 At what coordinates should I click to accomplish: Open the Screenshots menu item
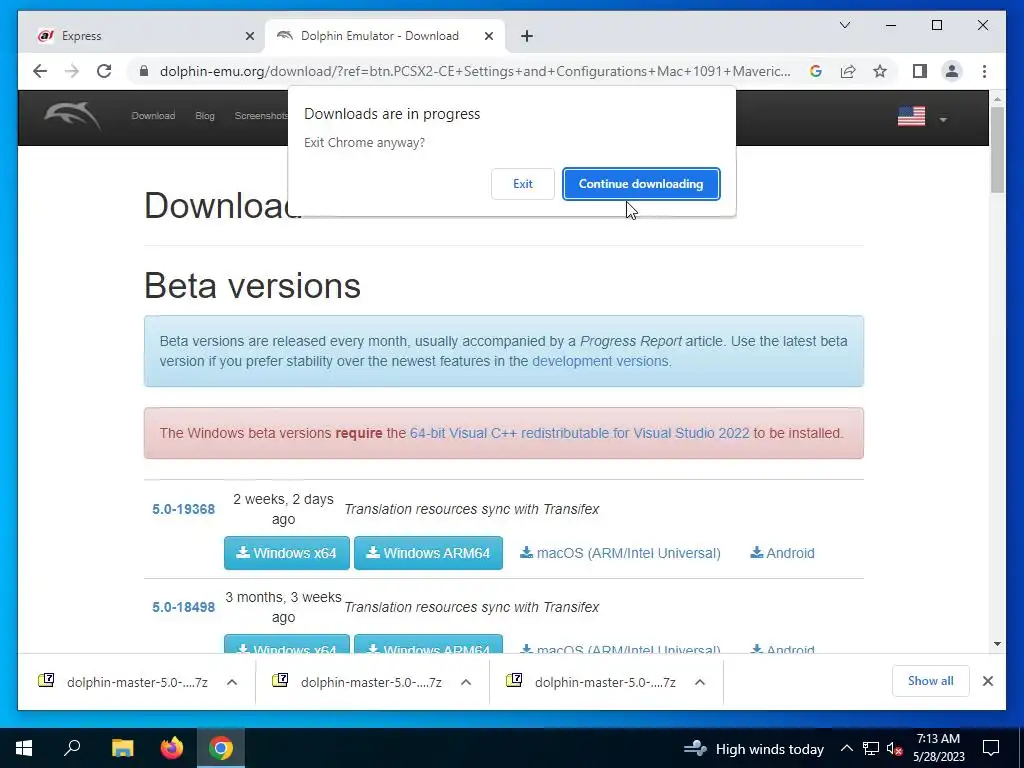tap(261, 116)
